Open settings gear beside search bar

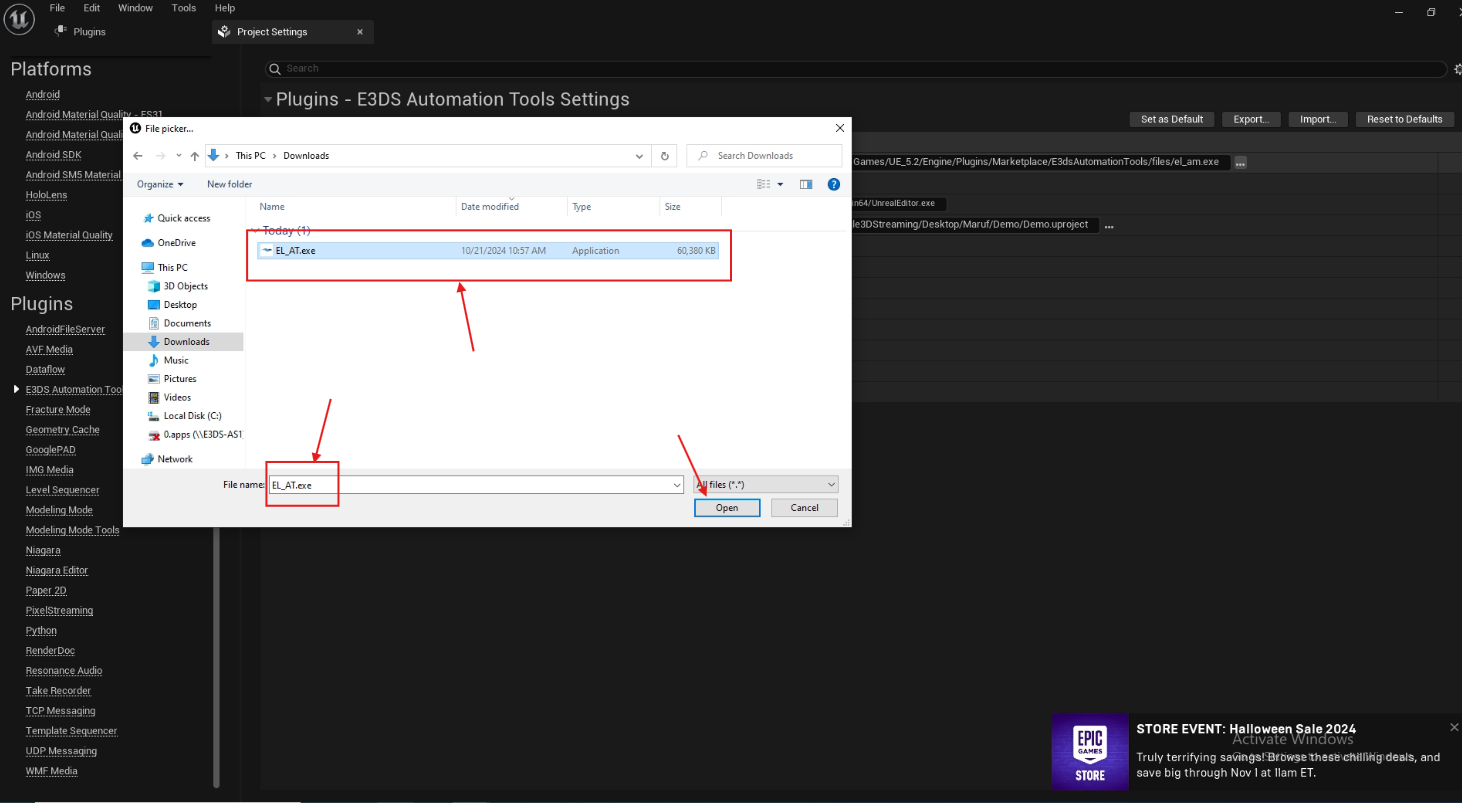(x=1456, y=69)
